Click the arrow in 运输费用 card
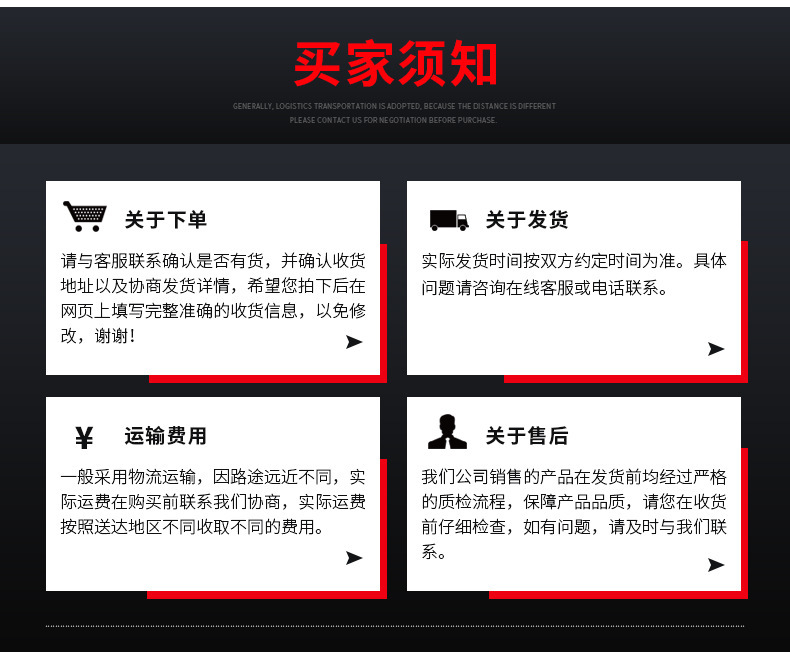Image resolution: width=790 pixels, height=652 pixels. tap(354, 558)
